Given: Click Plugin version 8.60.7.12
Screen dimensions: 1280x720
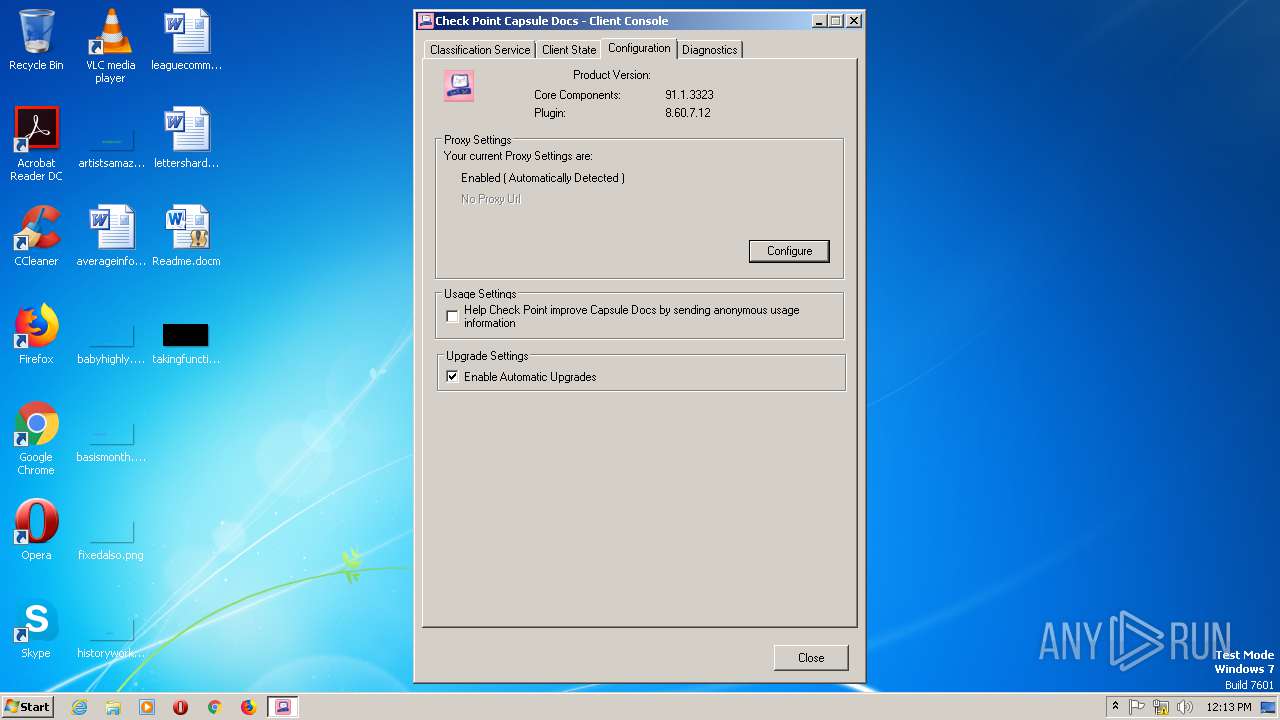Looking at the screenshot, I should (x=688, y=113).
